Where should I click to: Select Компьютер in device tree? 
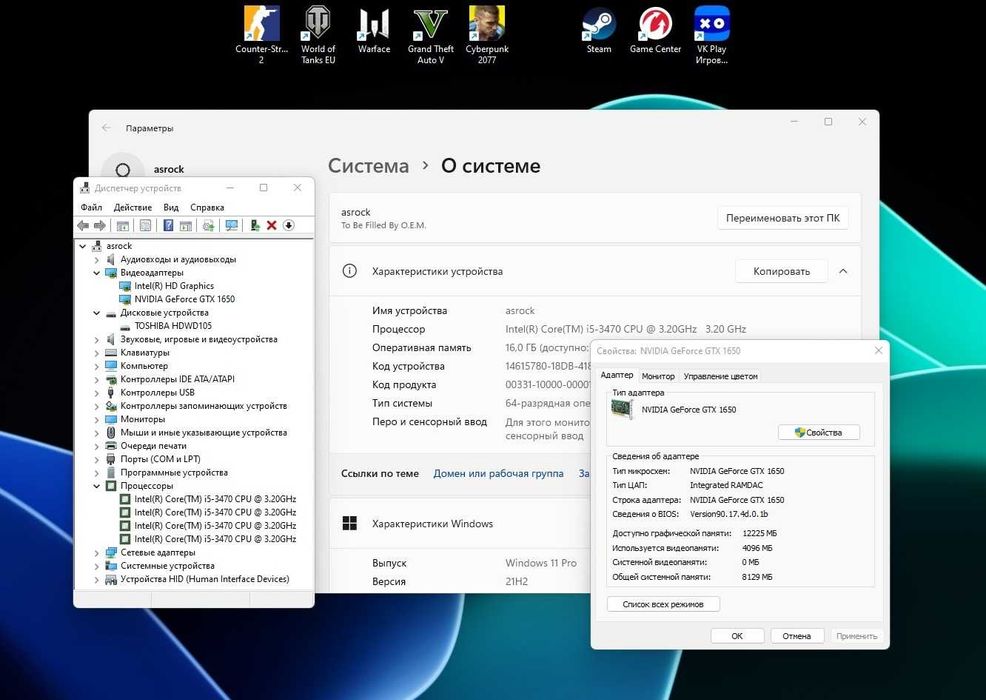[144, 365]
